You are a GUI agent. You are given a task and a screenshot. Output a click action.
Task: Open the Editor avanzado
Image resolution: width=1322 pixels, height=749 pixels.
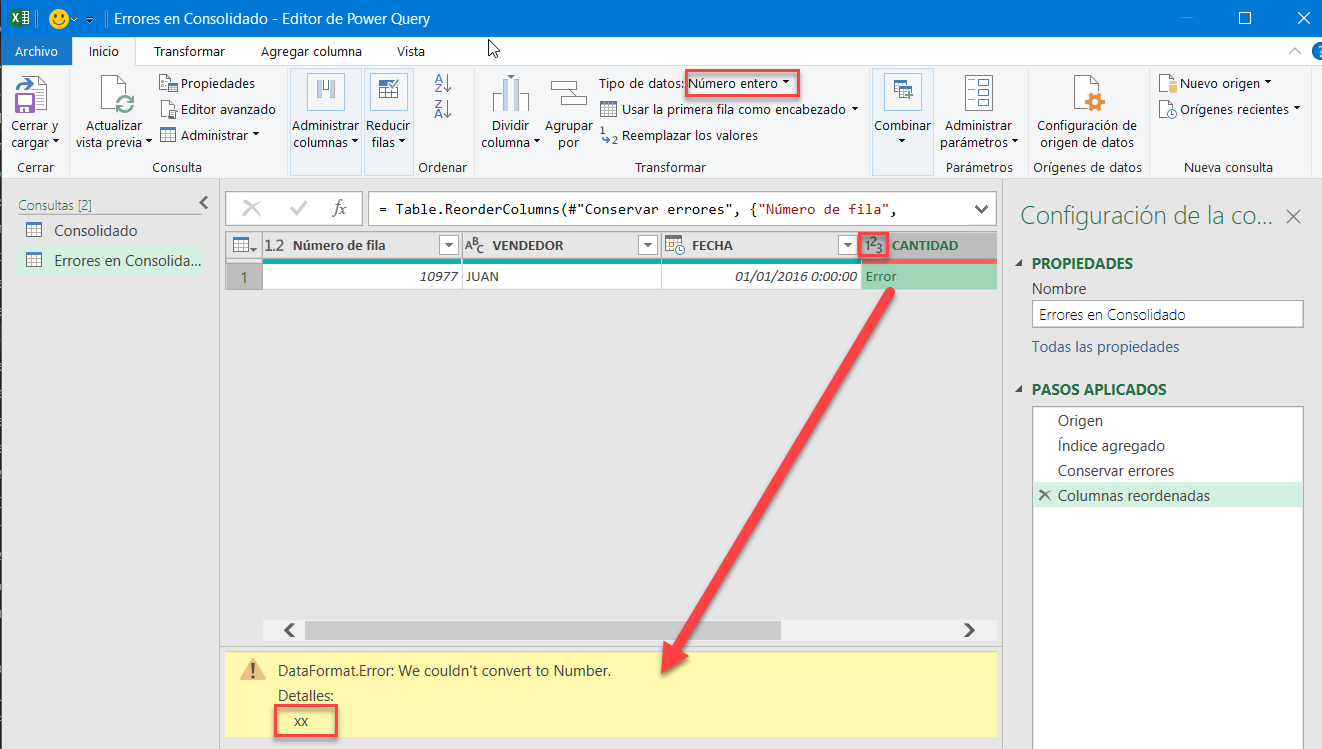click(217, 109)
